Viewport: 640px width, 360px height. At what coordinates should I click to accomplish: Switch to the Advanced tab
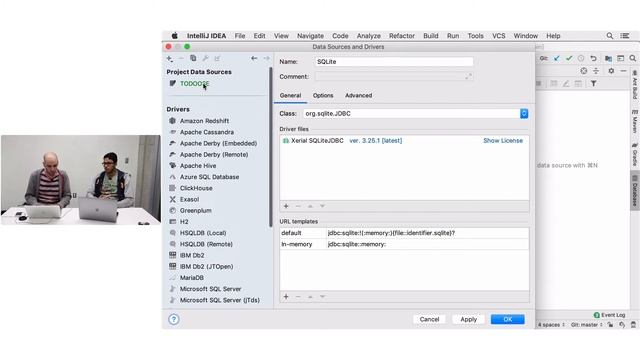pyautogui.click(x=358, y=96)
